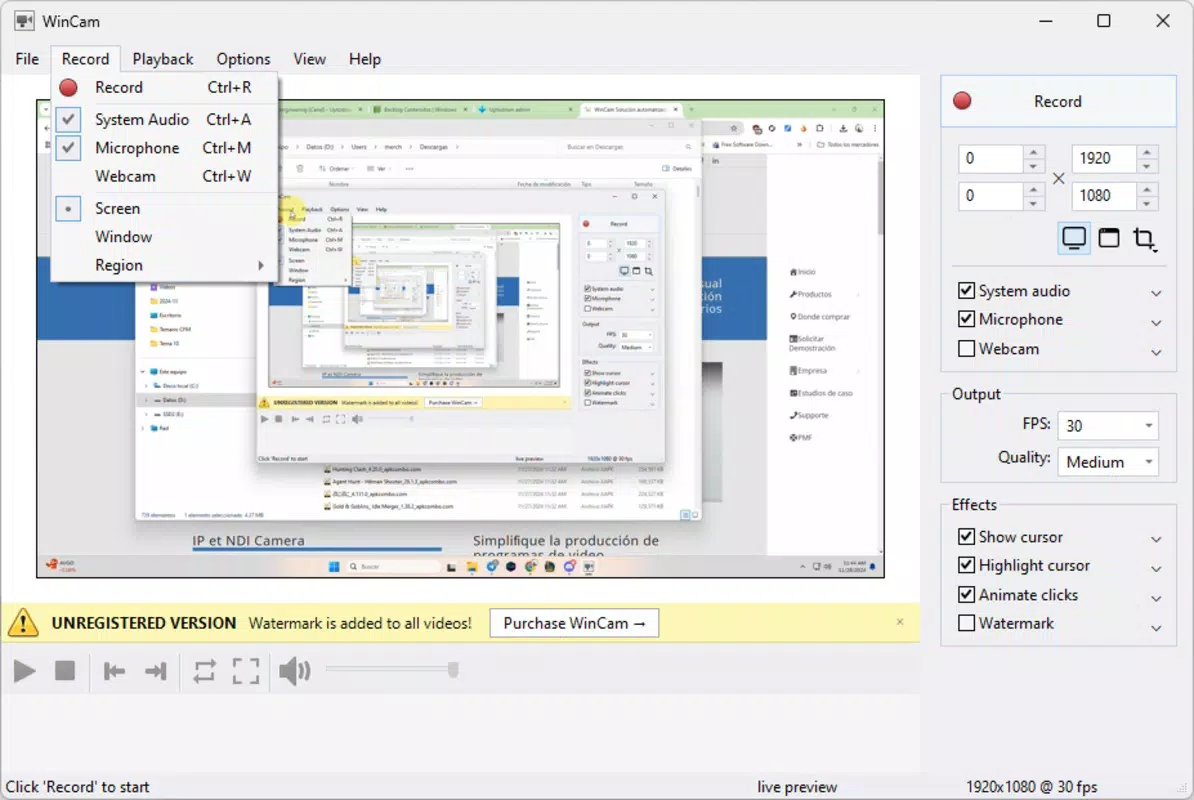Open the Options menu

tap(243, 59)
